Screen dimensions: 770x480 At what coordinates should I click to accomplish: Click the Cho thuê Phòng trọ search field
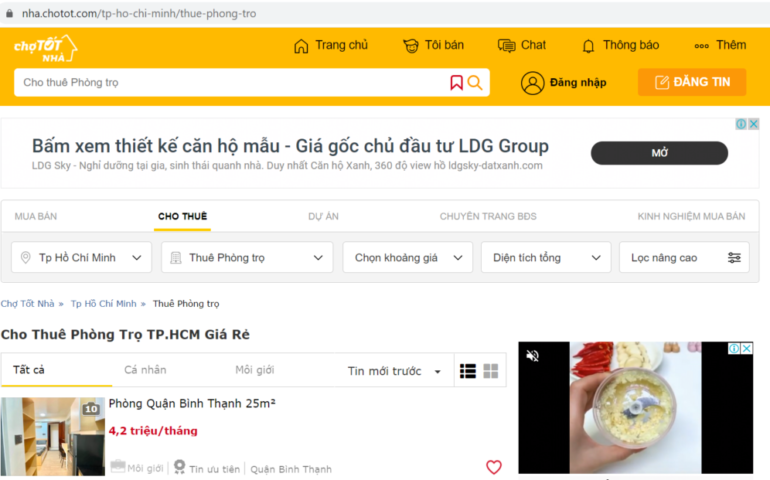[230, 82]
